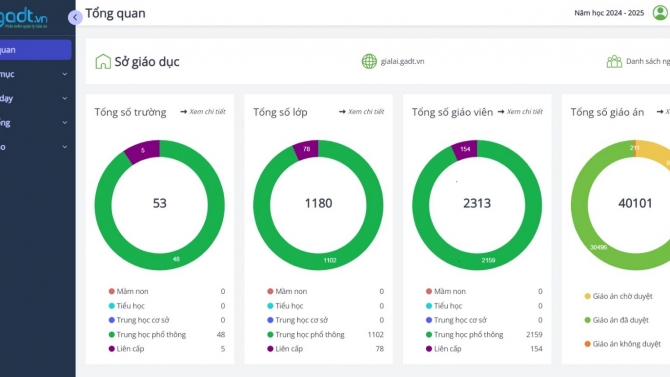Open the gialai.gadt.vn link

(403, 61)
